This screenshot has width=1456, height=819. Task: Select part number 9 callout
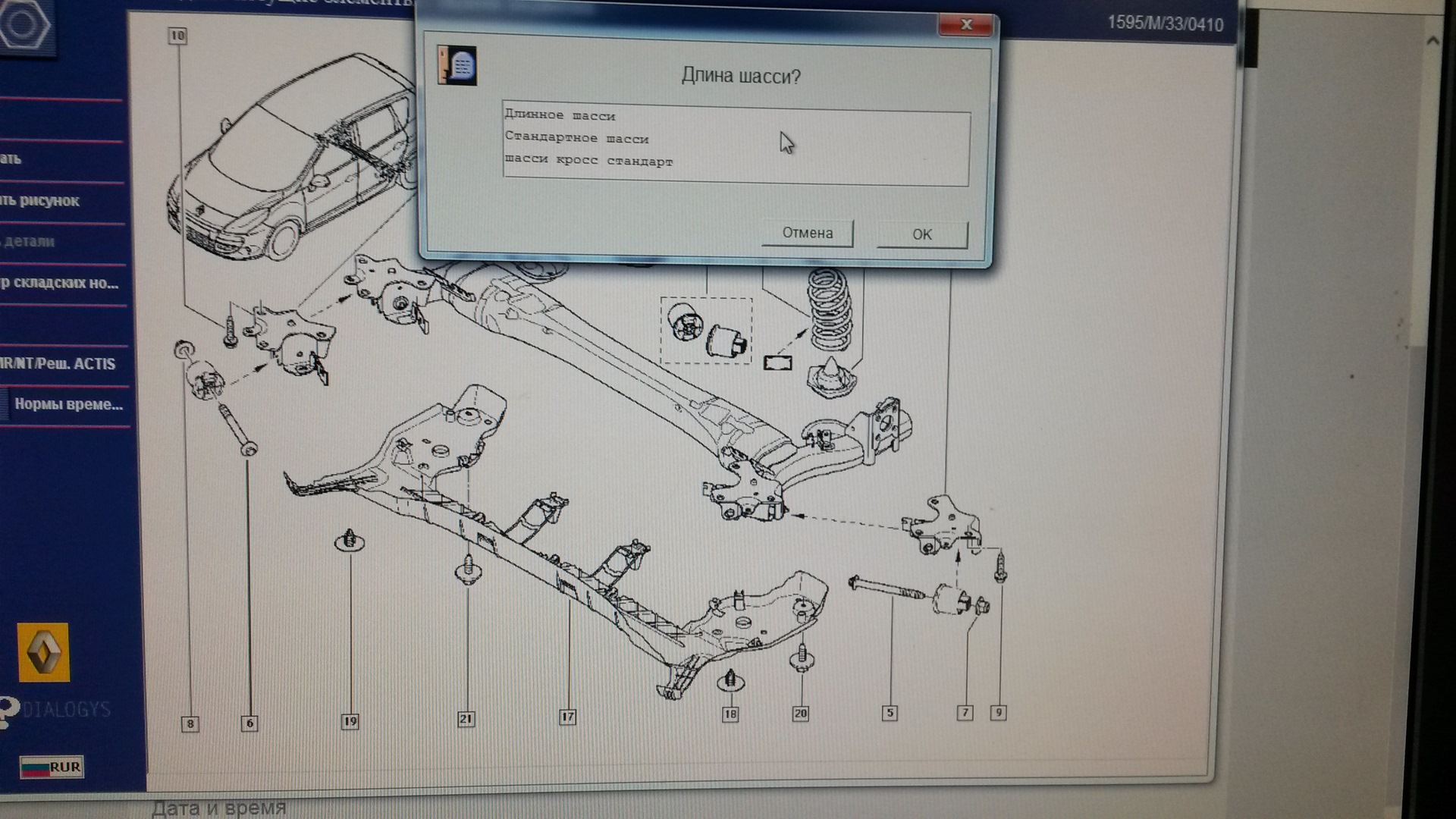tap(999, 712)
